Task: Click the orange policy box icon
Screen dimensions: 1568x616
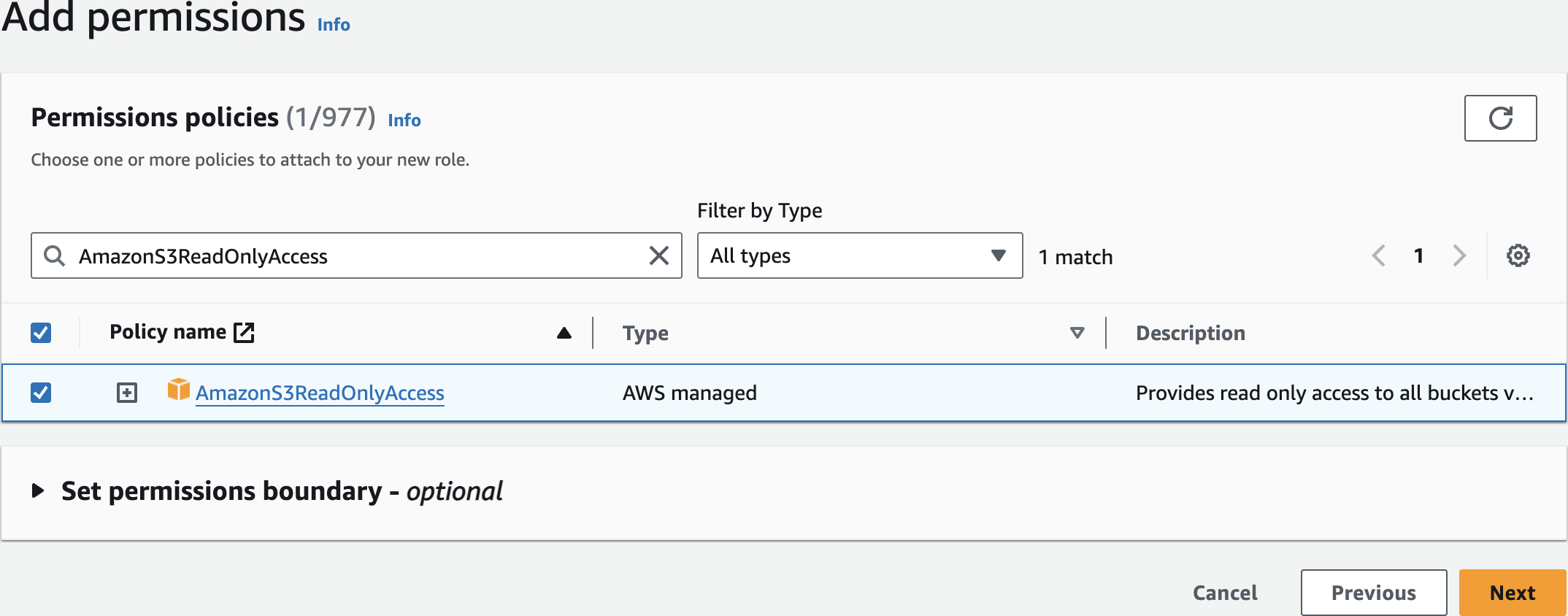Action: coord(178,390)
